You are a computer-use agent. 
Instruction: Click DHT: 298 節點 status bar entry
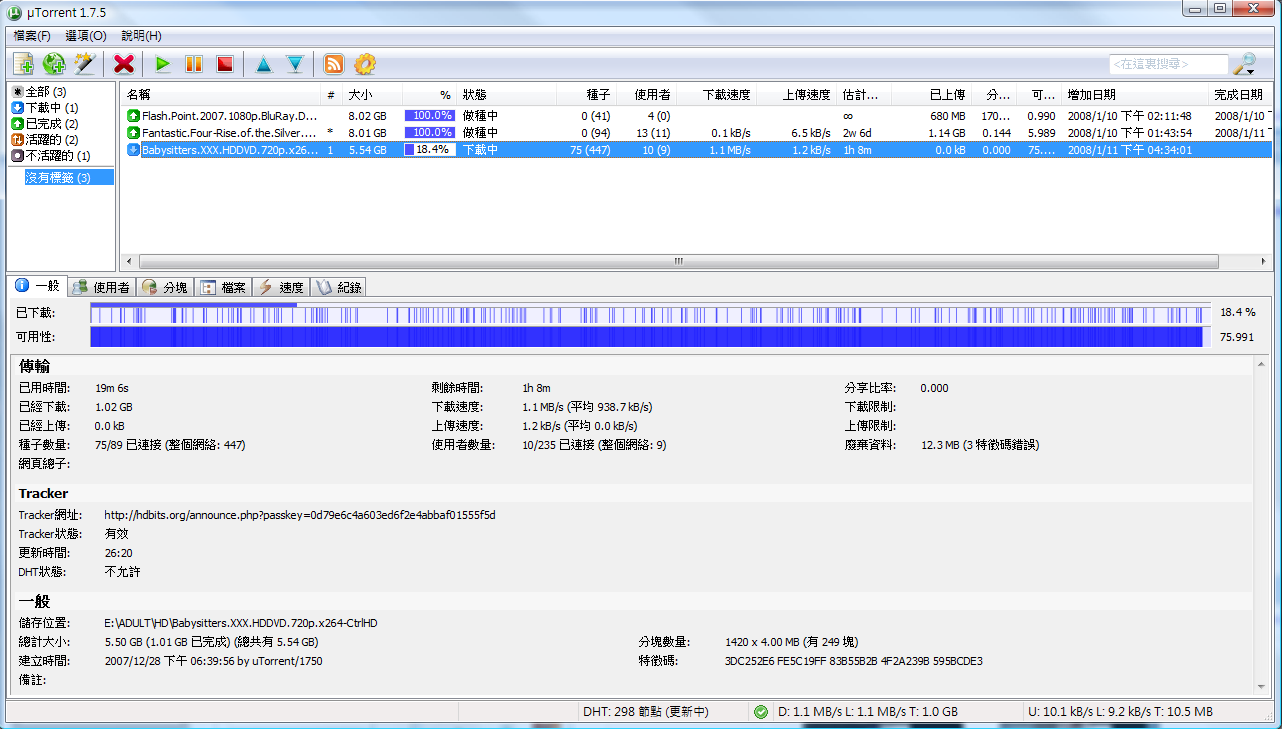tap(645, 712)
